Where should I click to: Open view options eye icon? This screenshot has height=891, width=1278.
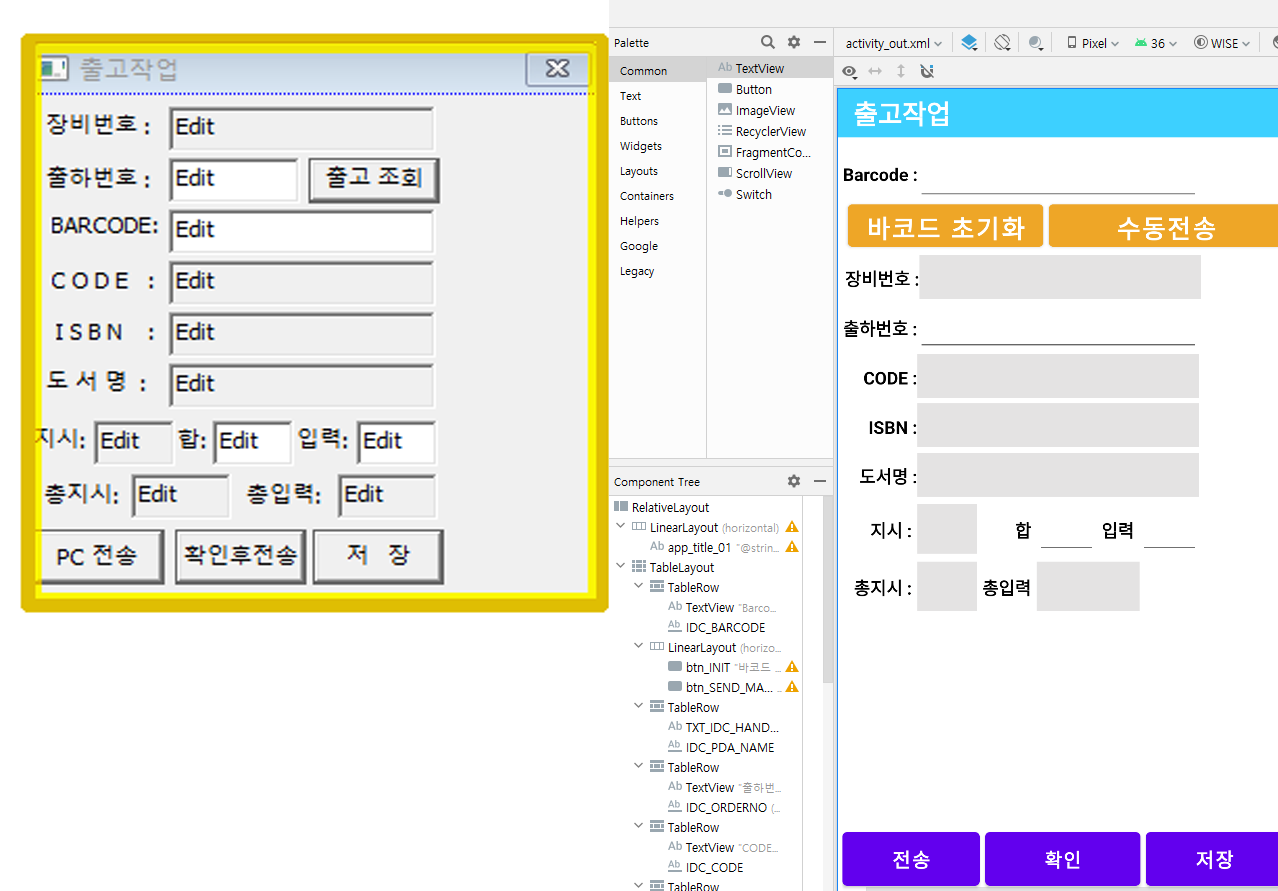pyautogui.click(x=849, y=71)
